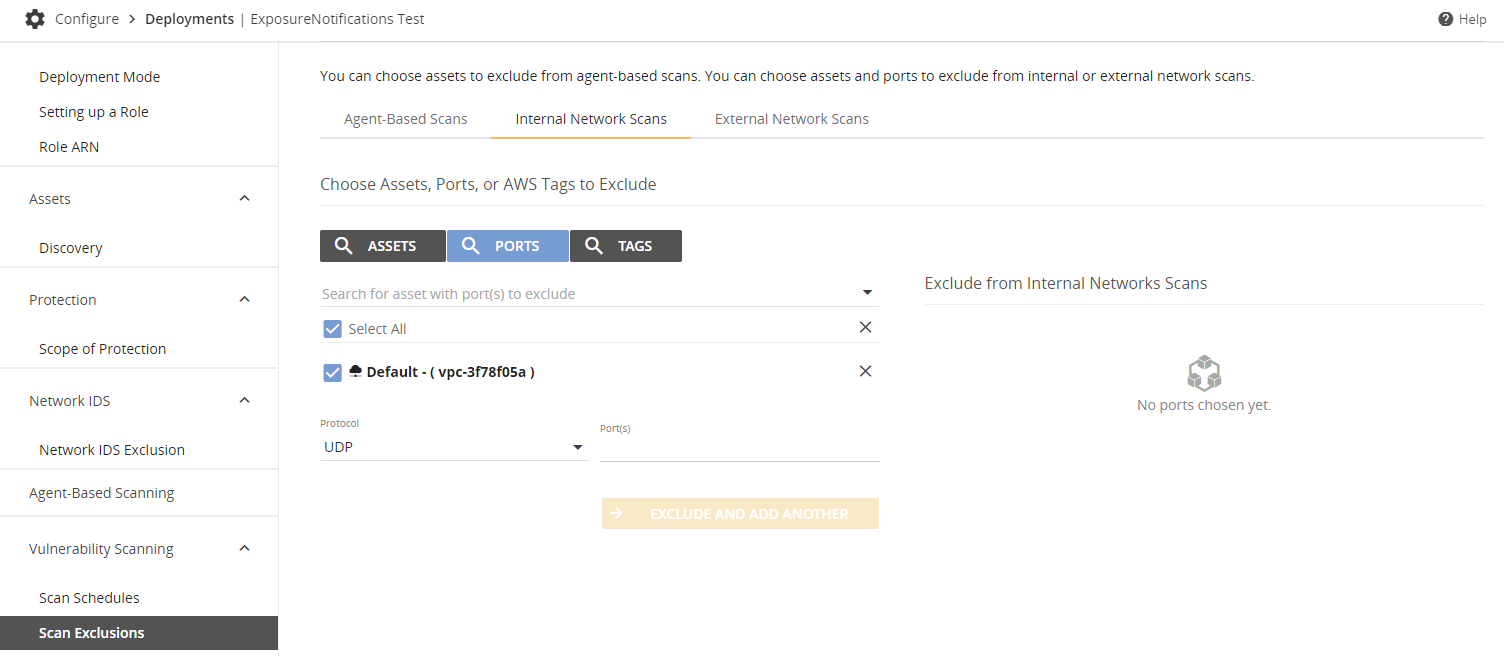
Task: Click the 'No ports chosen yet.' text
Action: click(x=1204, y=405)
